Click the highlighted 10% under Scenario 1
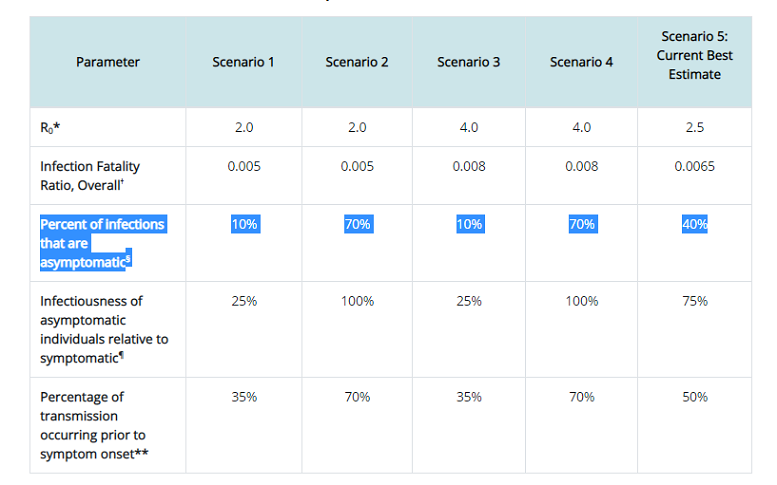Image resolution: width=777 pixels, height=485 pixels. (244, 224)
